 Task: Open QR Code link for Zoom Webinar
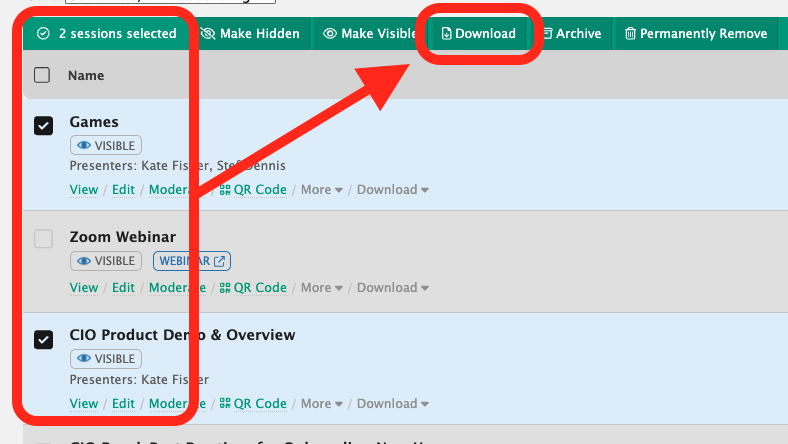pyautogui.click(x=253, y=288)
